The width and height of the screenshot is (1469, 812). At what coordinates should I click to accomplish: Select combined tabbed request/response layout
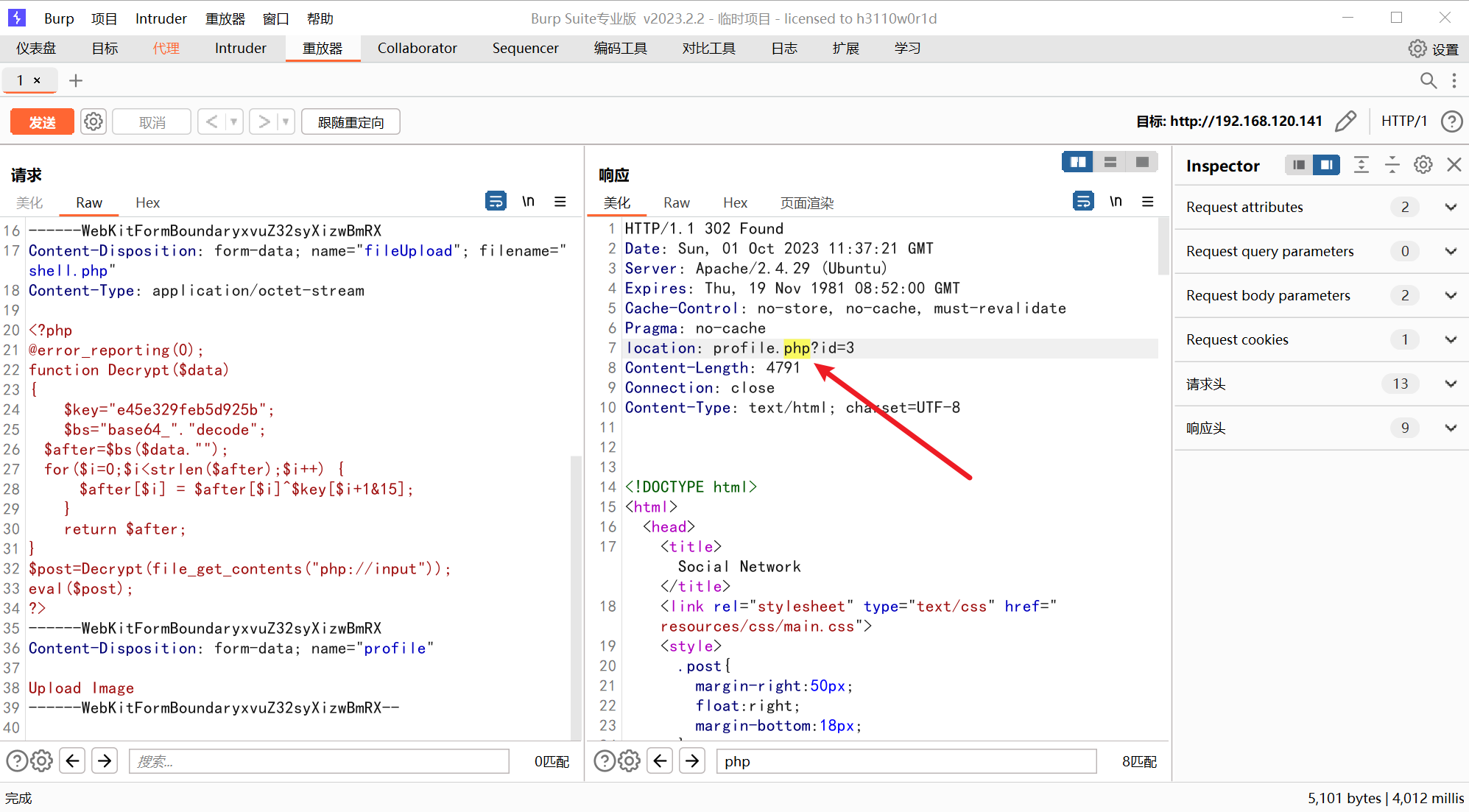pyautogui.click(x=1142, y=162)
